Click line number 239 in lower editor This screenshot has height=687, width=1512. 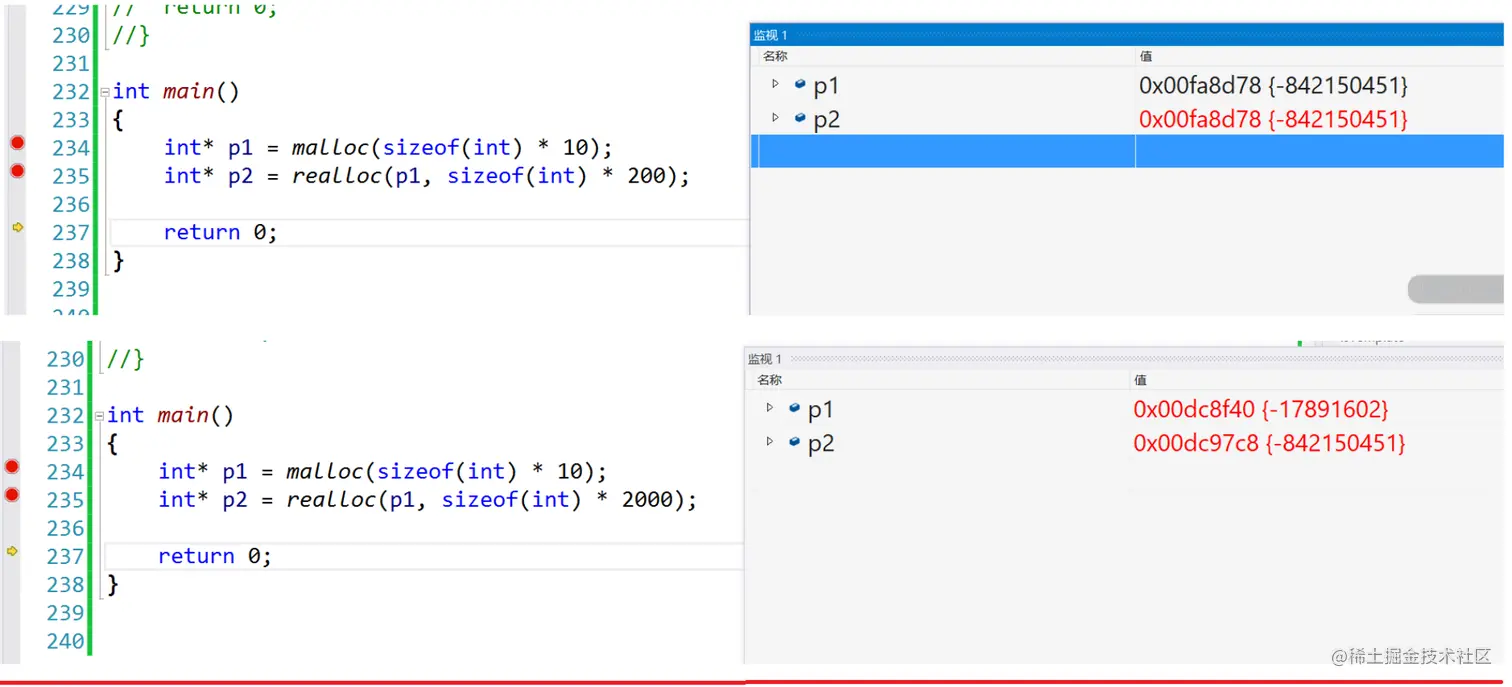[x=65, y=612]
